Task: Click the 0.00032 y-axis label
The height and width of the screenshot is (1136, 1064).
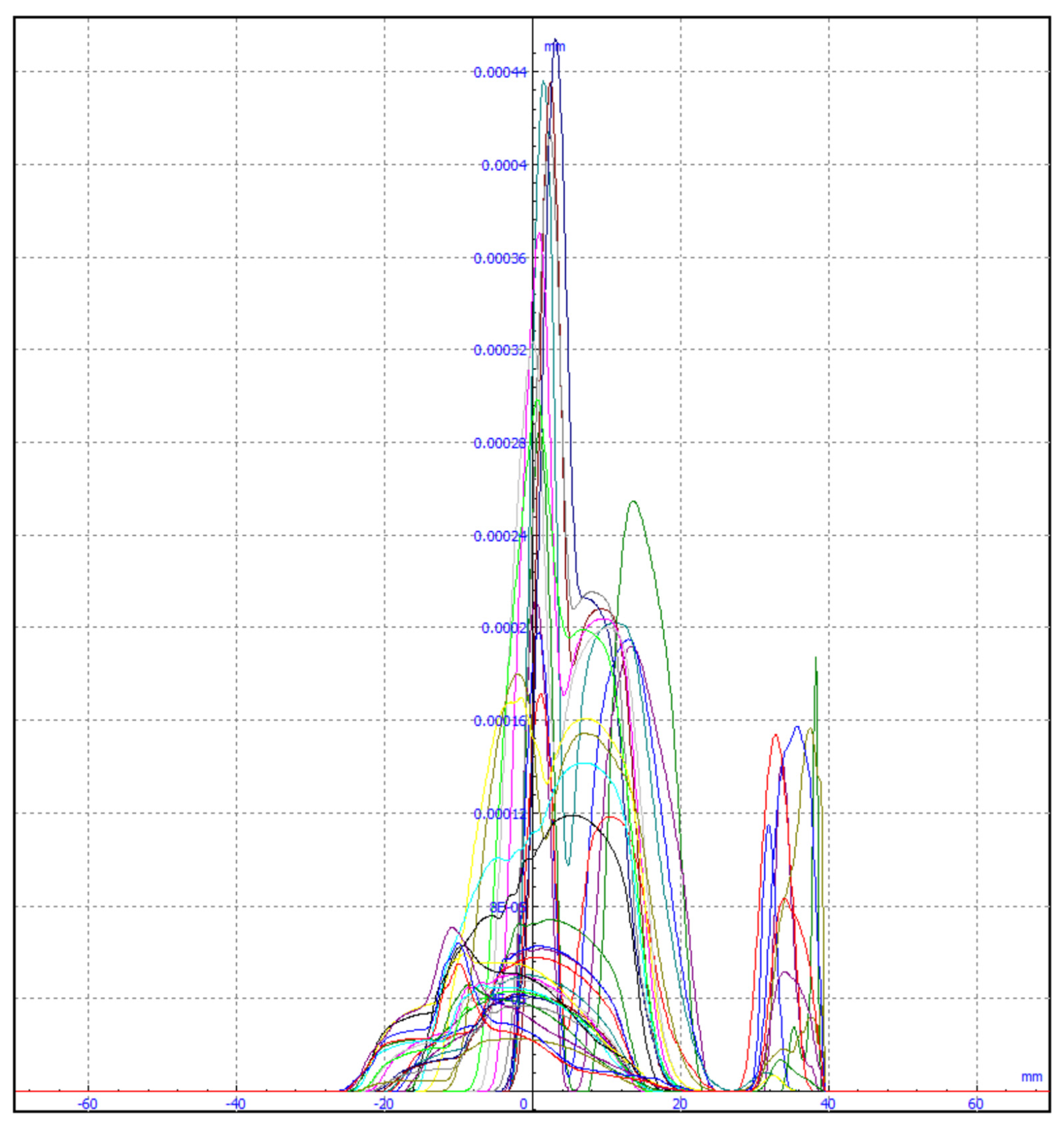Action: tap(500, 350)
